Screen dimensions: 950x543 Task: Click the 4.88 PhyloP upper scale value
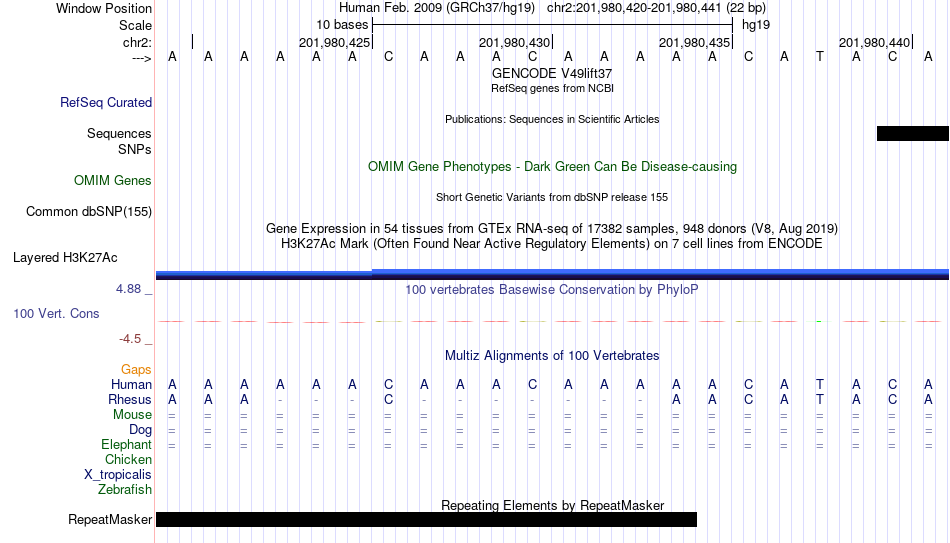pos(128,289)
